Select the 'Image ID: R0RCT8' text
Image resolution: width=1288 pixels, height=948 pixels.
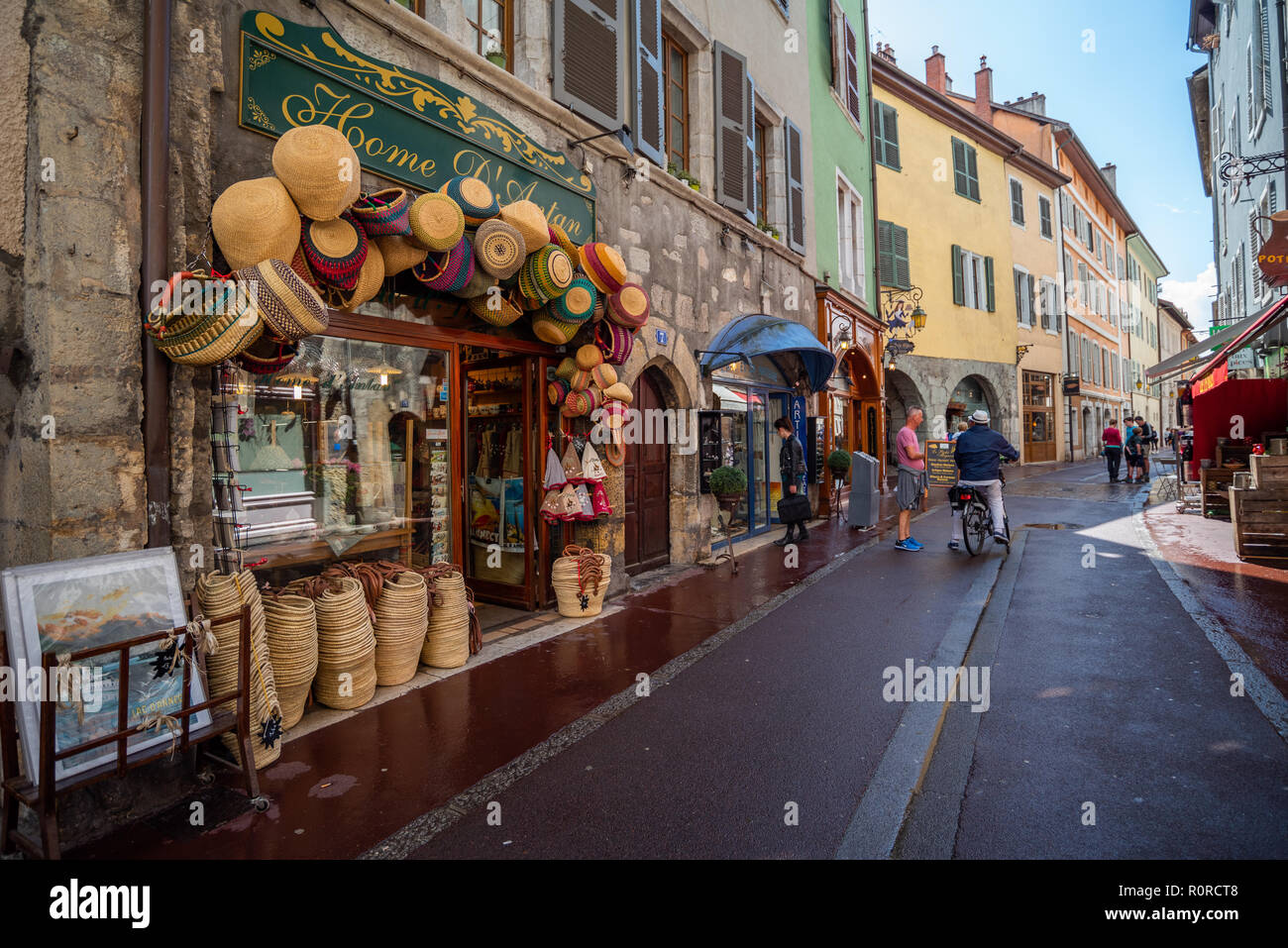(1177, 891)
